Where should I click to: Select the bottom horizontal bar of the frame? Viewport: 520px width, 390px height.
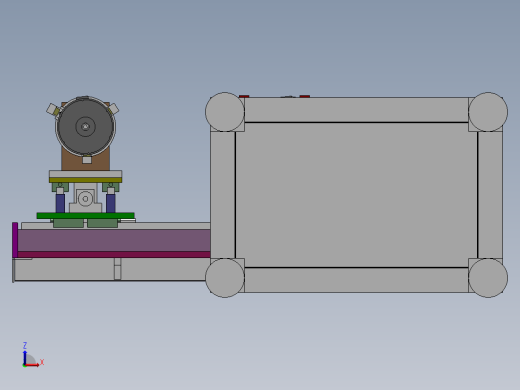[356, 280]
